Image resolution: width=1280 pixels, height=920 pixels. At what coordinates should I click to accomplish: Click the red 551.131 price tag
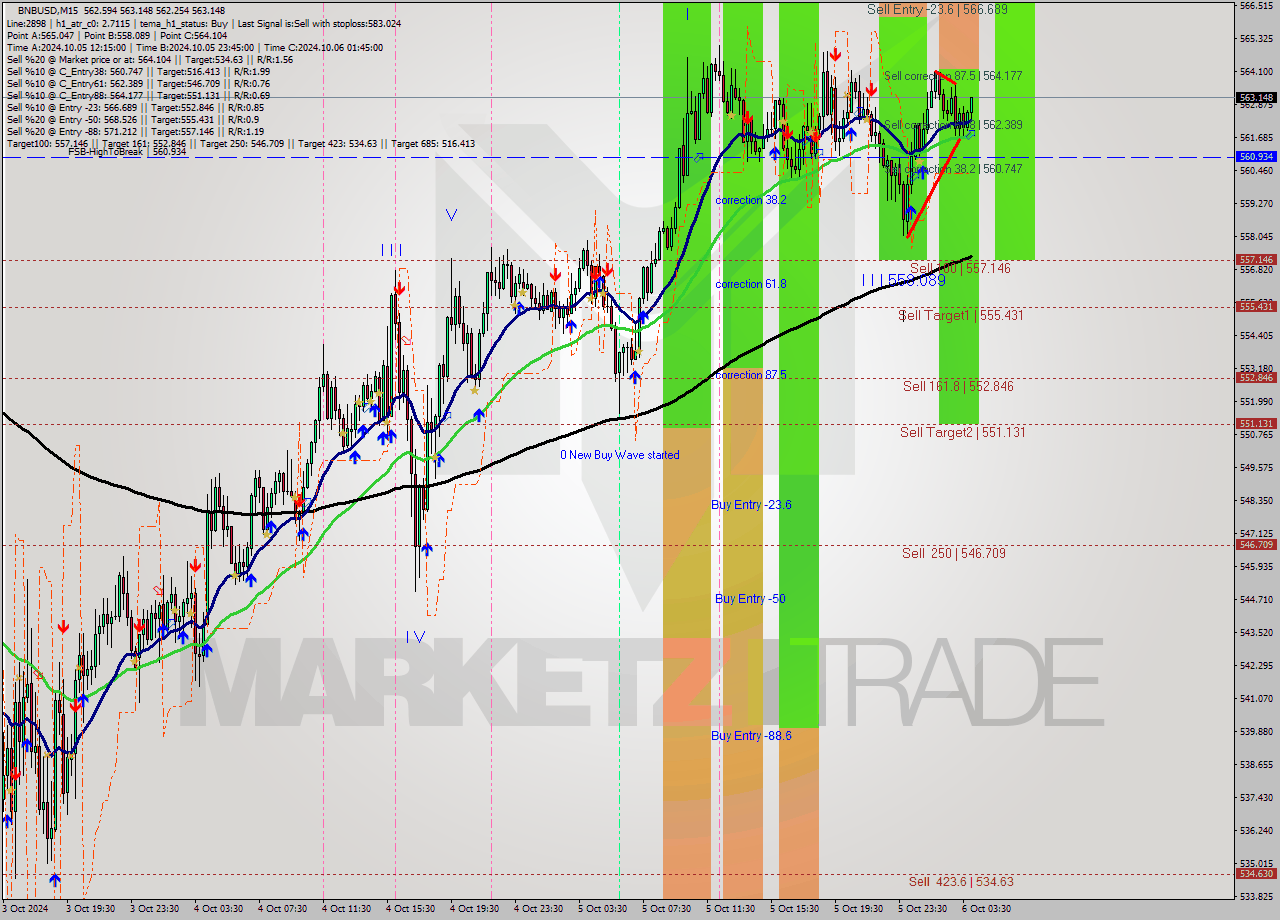(1256, 424)
